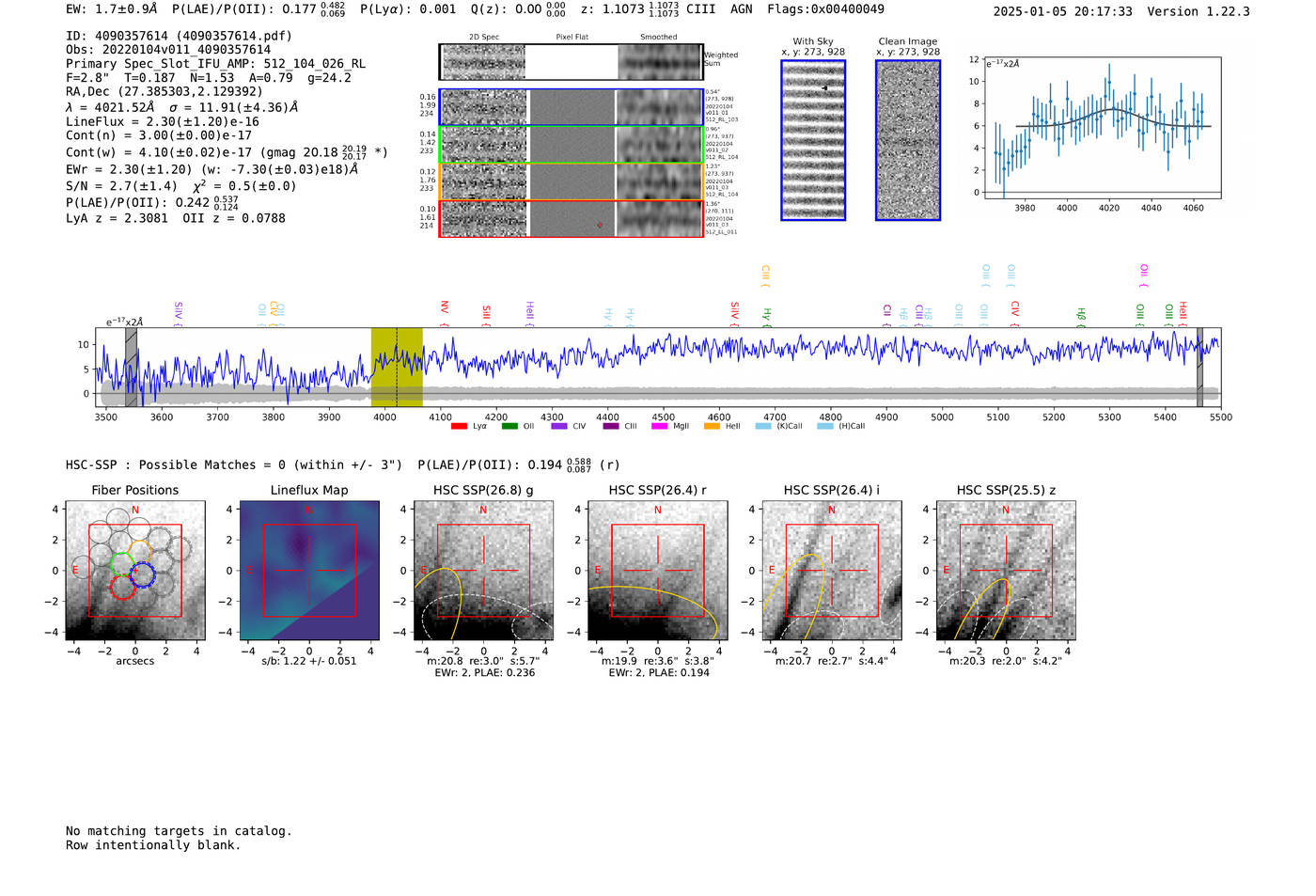The width and height of the screenshot is (1316, 896).
Task: Click the yellow highlighted emission line region
Action: [397, 367]
